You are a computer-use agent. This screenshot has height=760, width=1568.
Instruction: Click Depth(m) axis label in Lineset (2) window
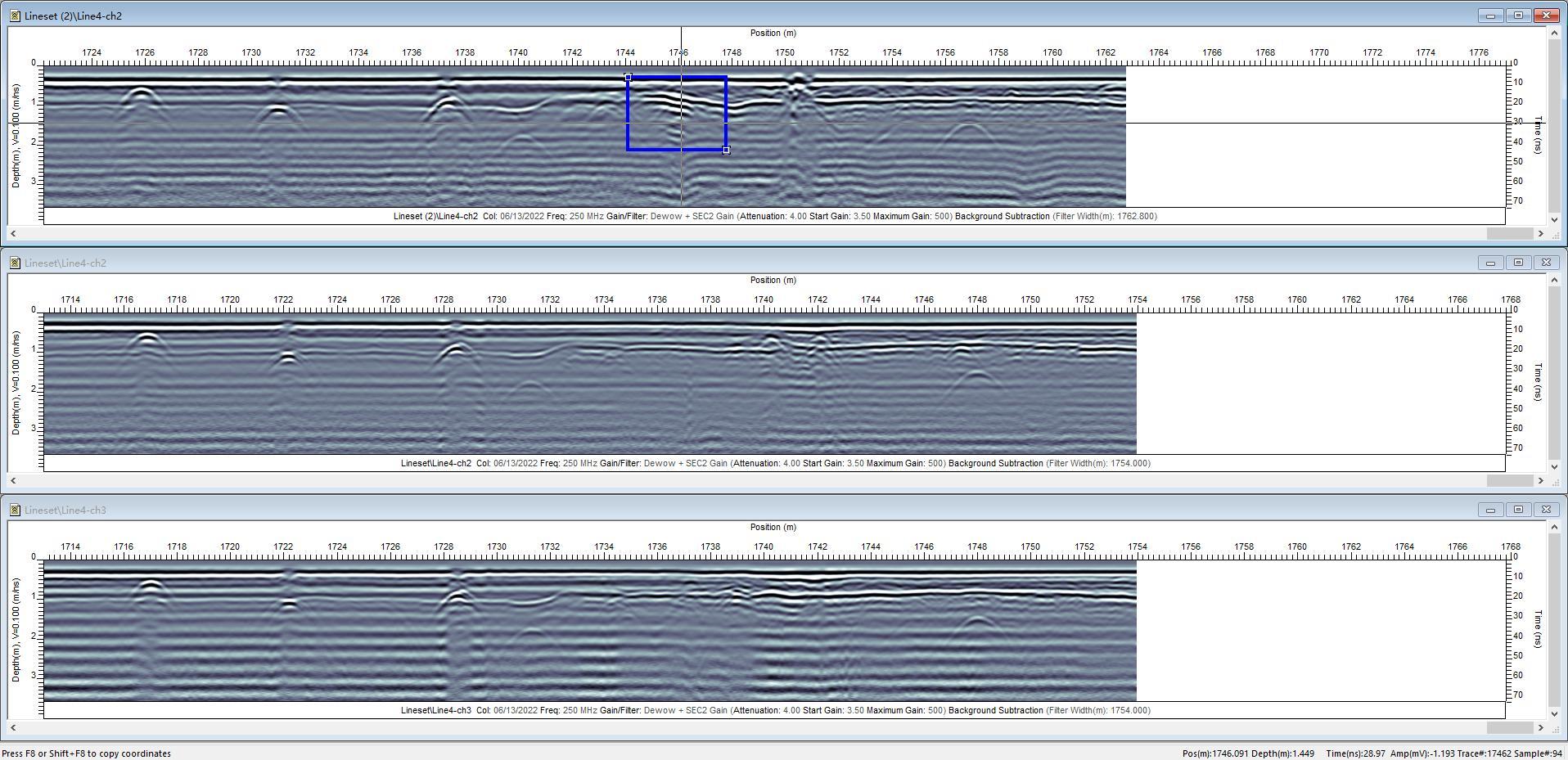point(16,135)
